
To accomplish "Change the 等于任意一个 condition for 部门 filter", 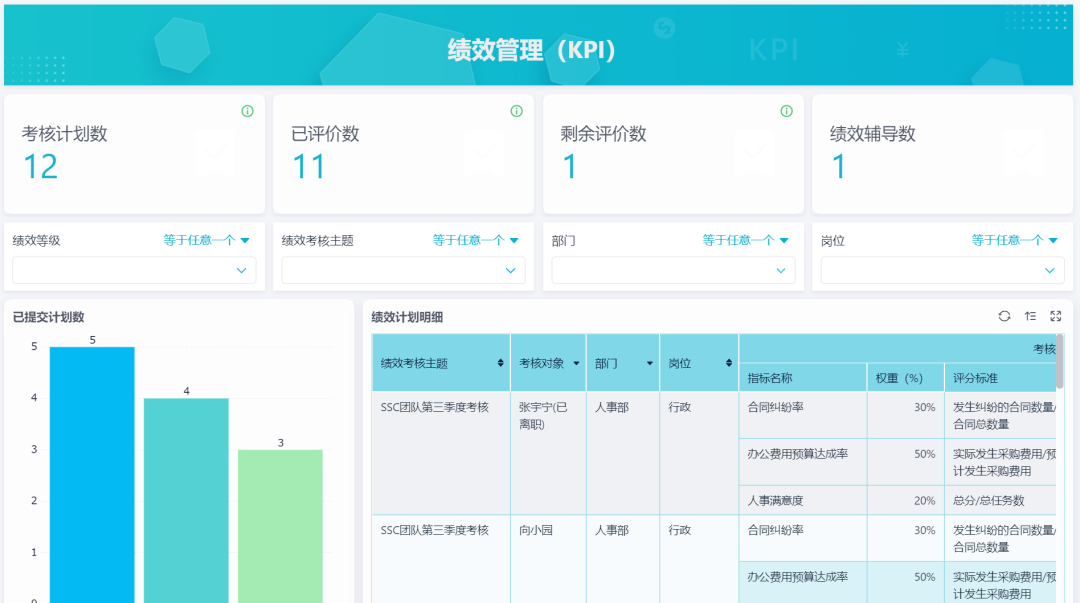I will tap(745, 240).
